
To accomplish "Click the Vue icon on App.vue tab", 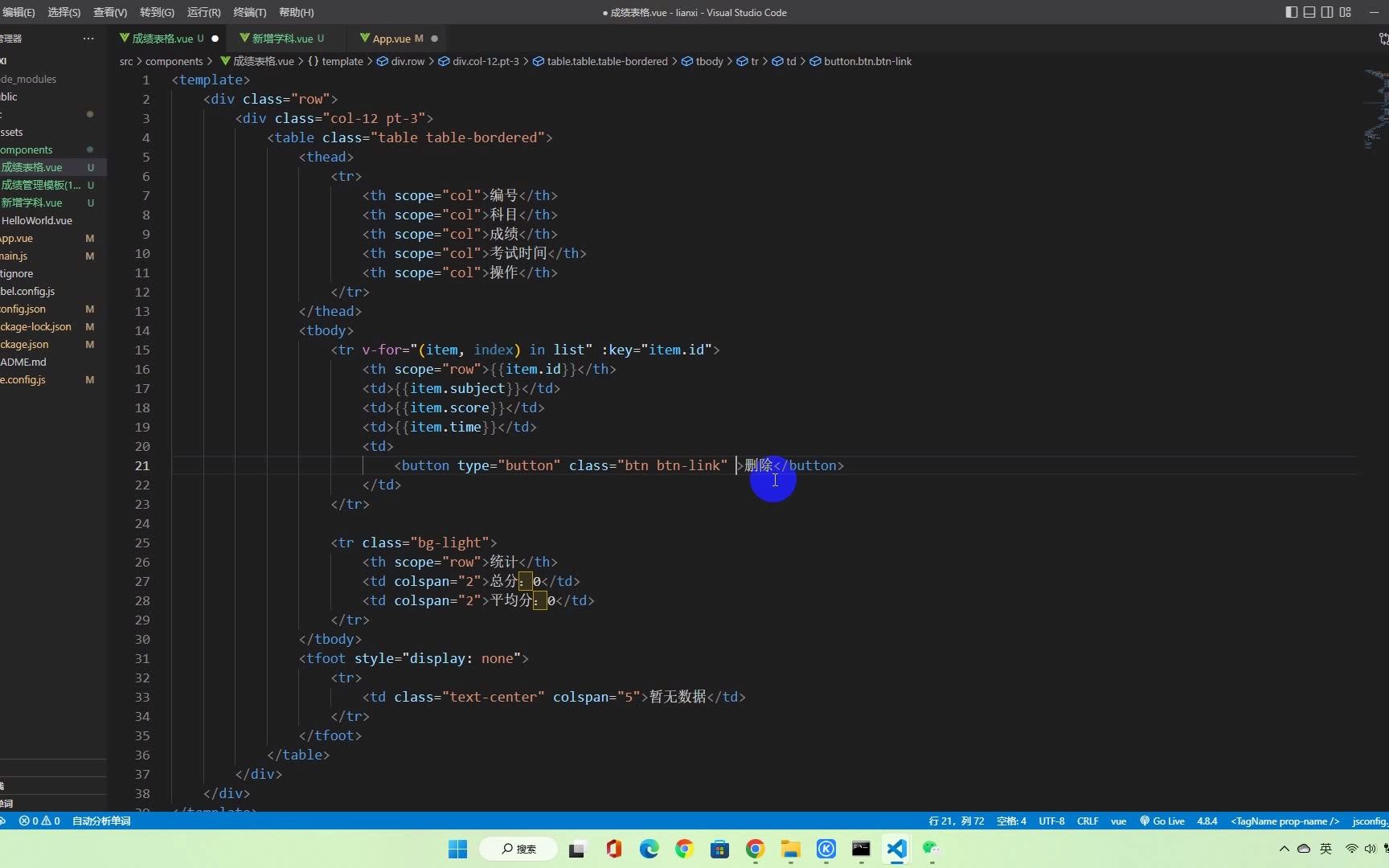I will [365, 38].
